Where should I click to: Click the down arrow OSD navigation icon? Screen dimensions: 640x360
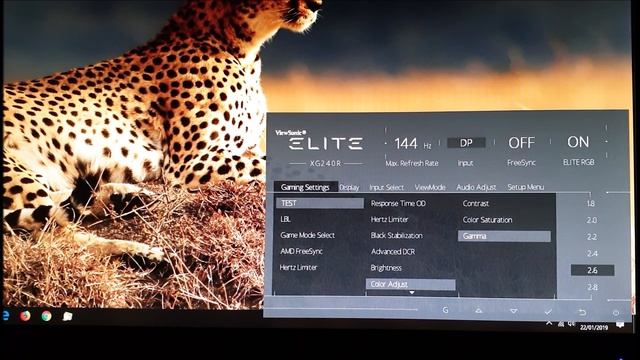coord(513,311)
